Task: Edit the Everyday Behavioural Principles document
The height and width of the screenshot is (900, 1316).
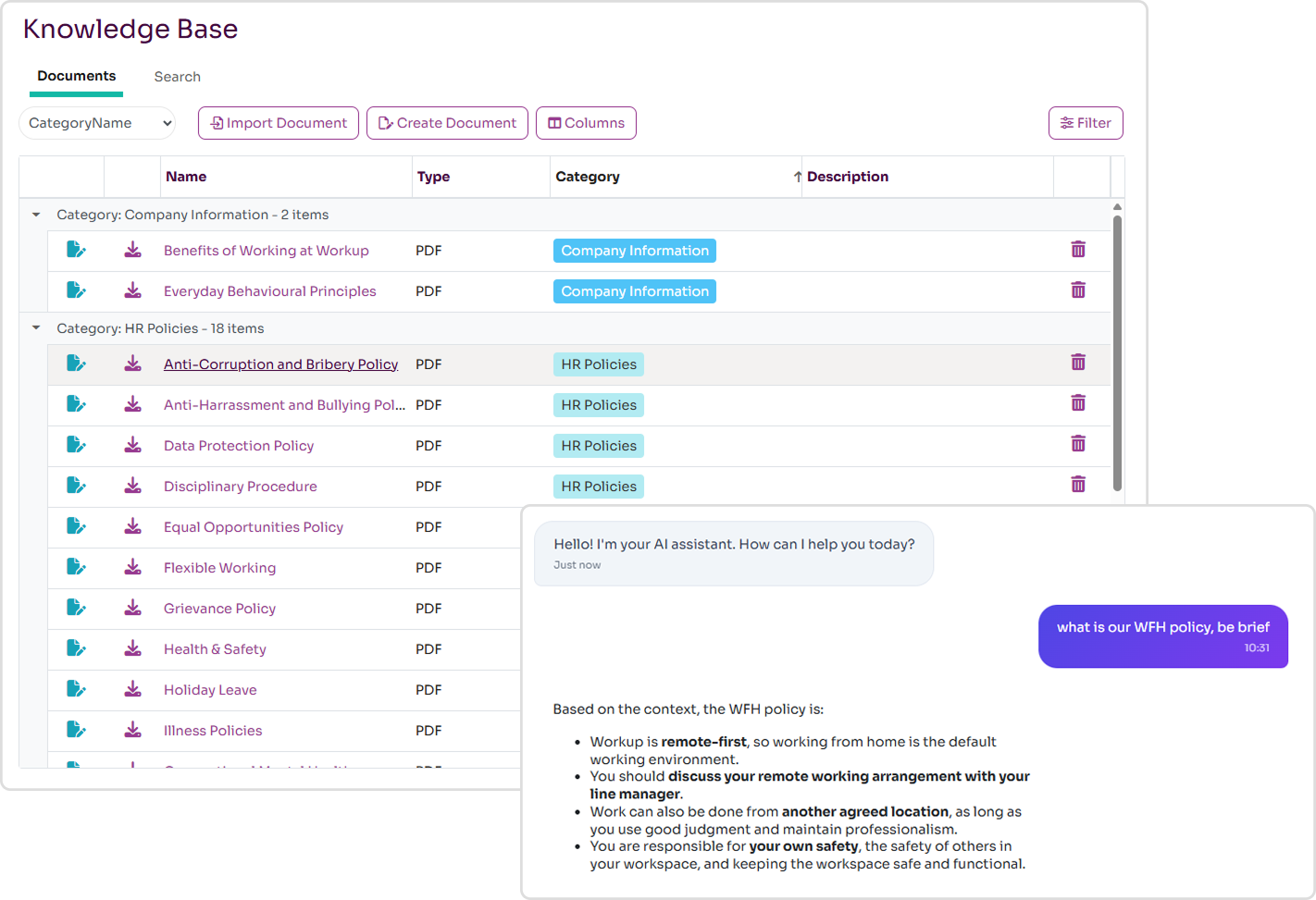Action: (x=76, y=290)
